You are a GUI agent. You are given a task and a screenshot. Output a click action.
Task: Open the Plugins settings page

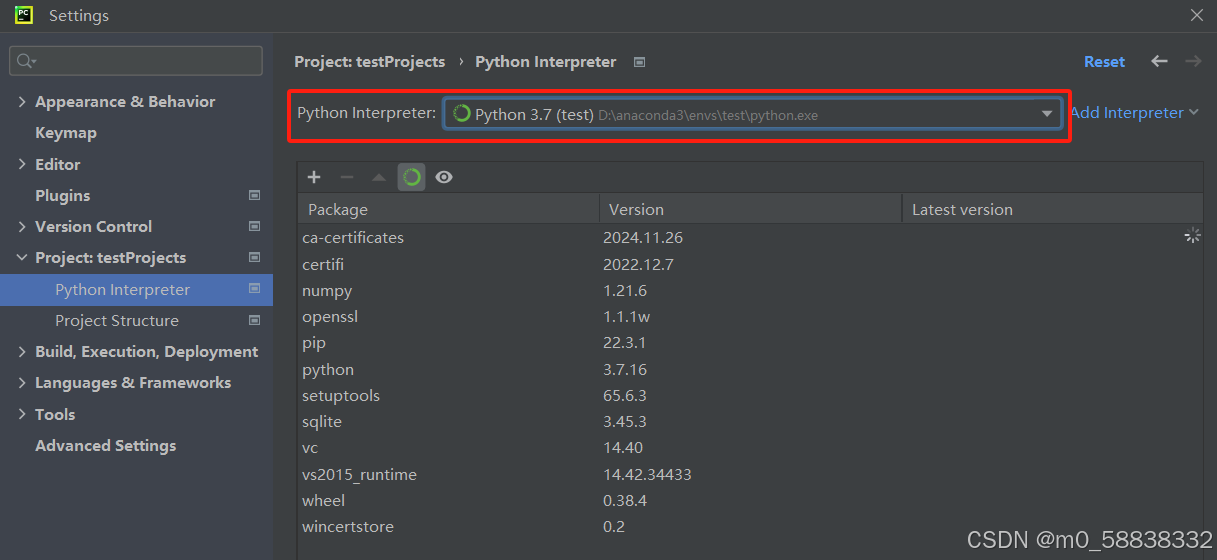click(63, 195)
